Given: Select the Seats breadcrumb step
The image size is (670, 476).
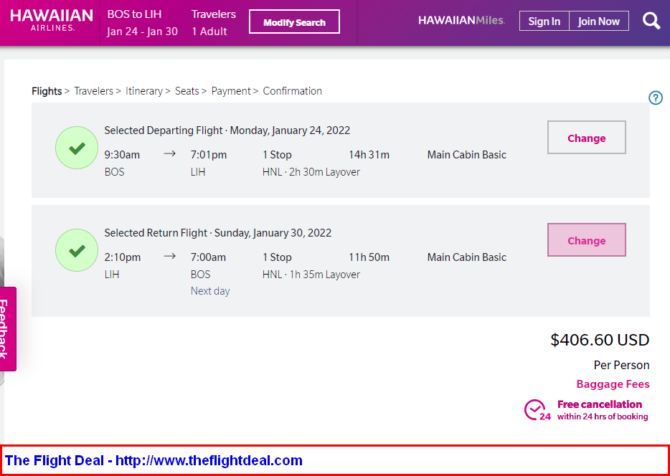Looking at the screenshot, I should click(187, 91).
